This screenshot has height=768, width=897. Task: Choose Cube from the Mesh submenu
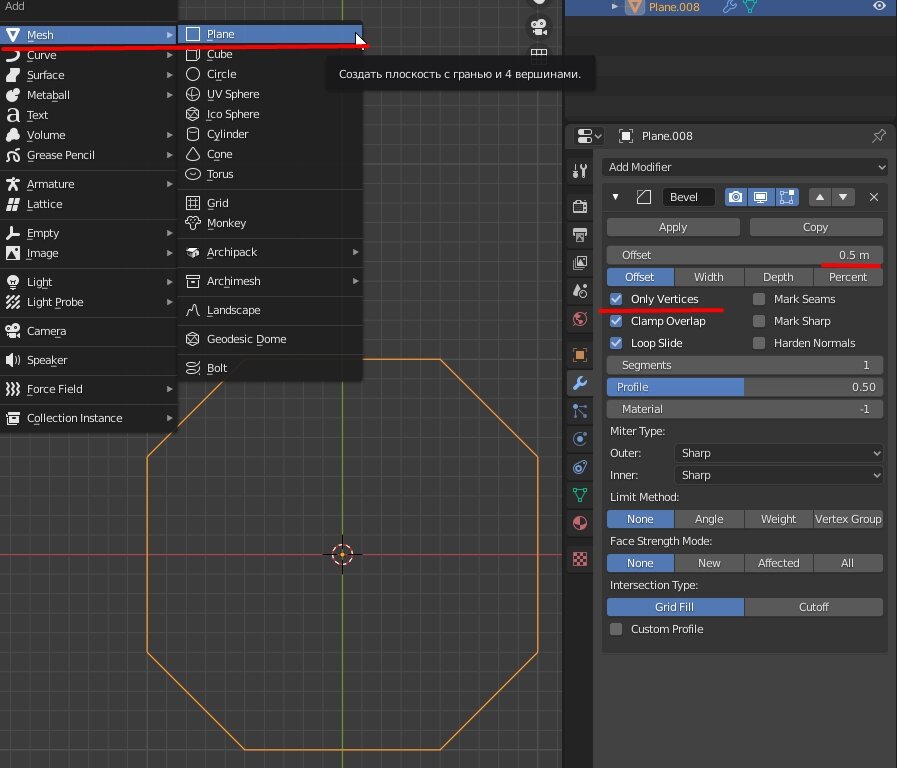pyautogui.click(x=220, y=54)
